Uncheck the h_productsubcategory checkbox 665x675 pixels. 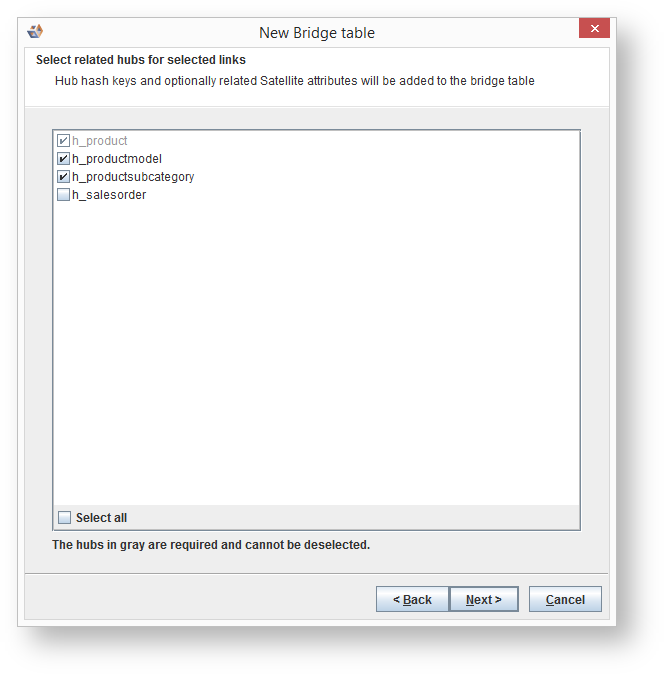[x=64, y=177]
